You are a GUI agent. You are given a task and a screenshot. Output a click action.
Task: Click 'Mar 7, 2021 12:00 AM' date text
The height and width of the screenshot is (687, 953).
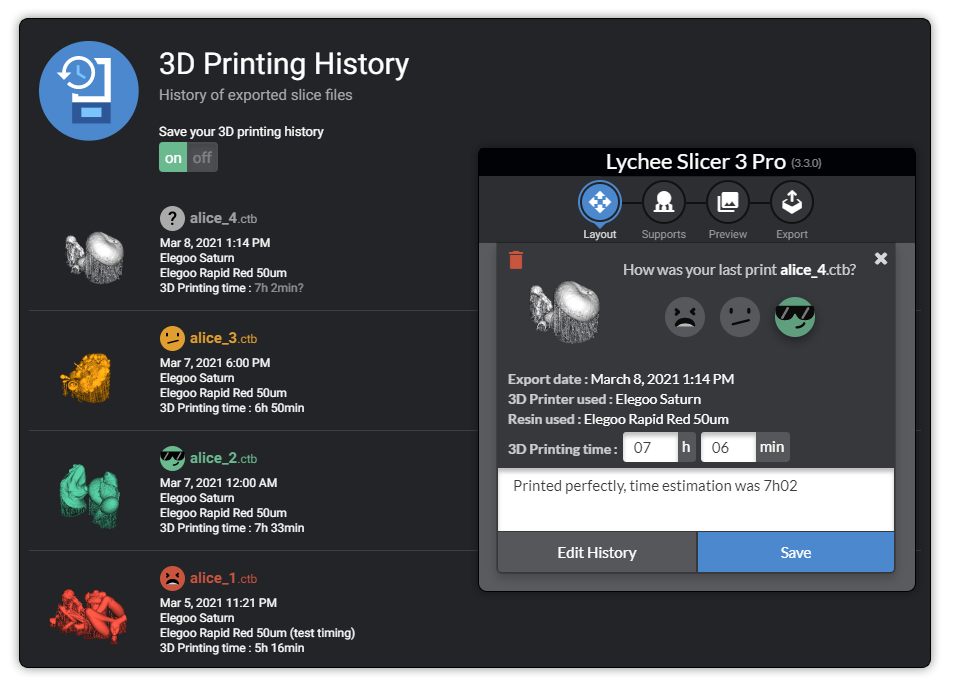coord(218,483)
